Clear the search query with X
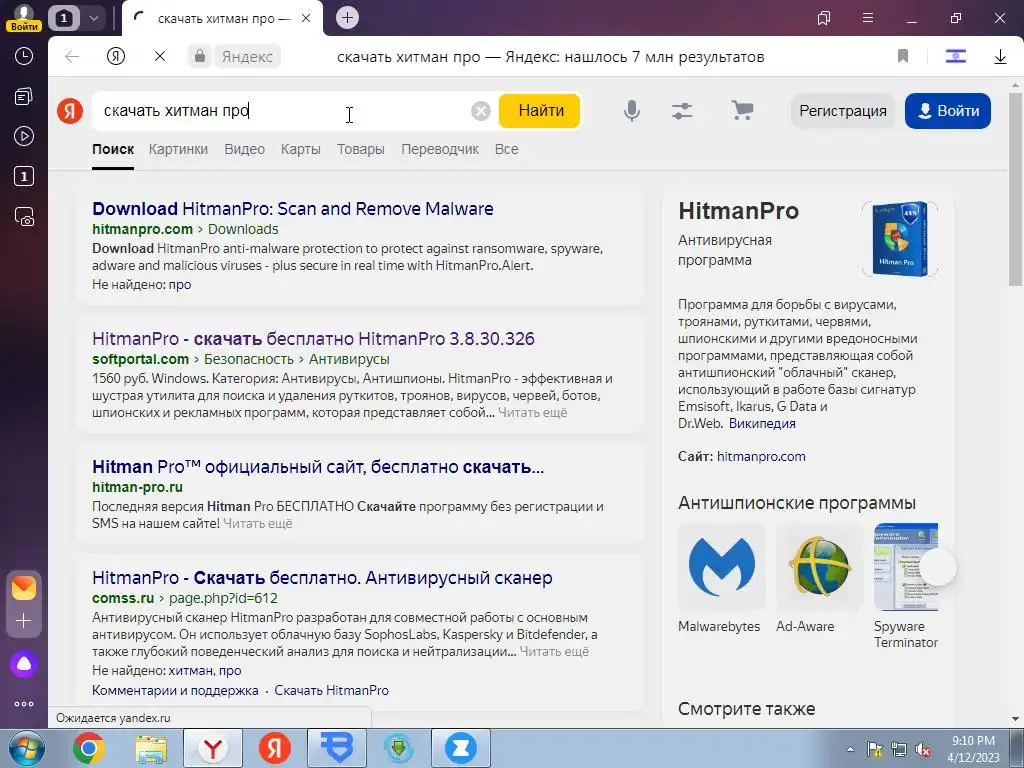1024x768 pixels. tap(481, 111)
